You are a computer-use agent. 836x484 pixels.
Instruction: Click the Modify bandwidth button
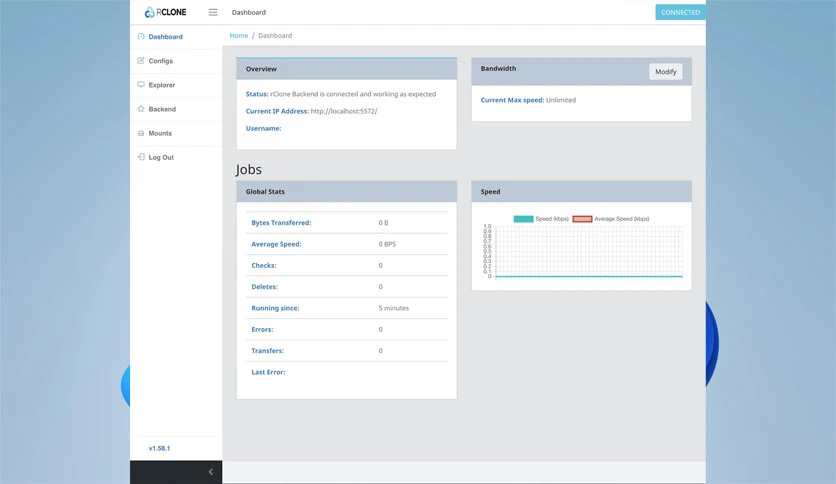665,71
